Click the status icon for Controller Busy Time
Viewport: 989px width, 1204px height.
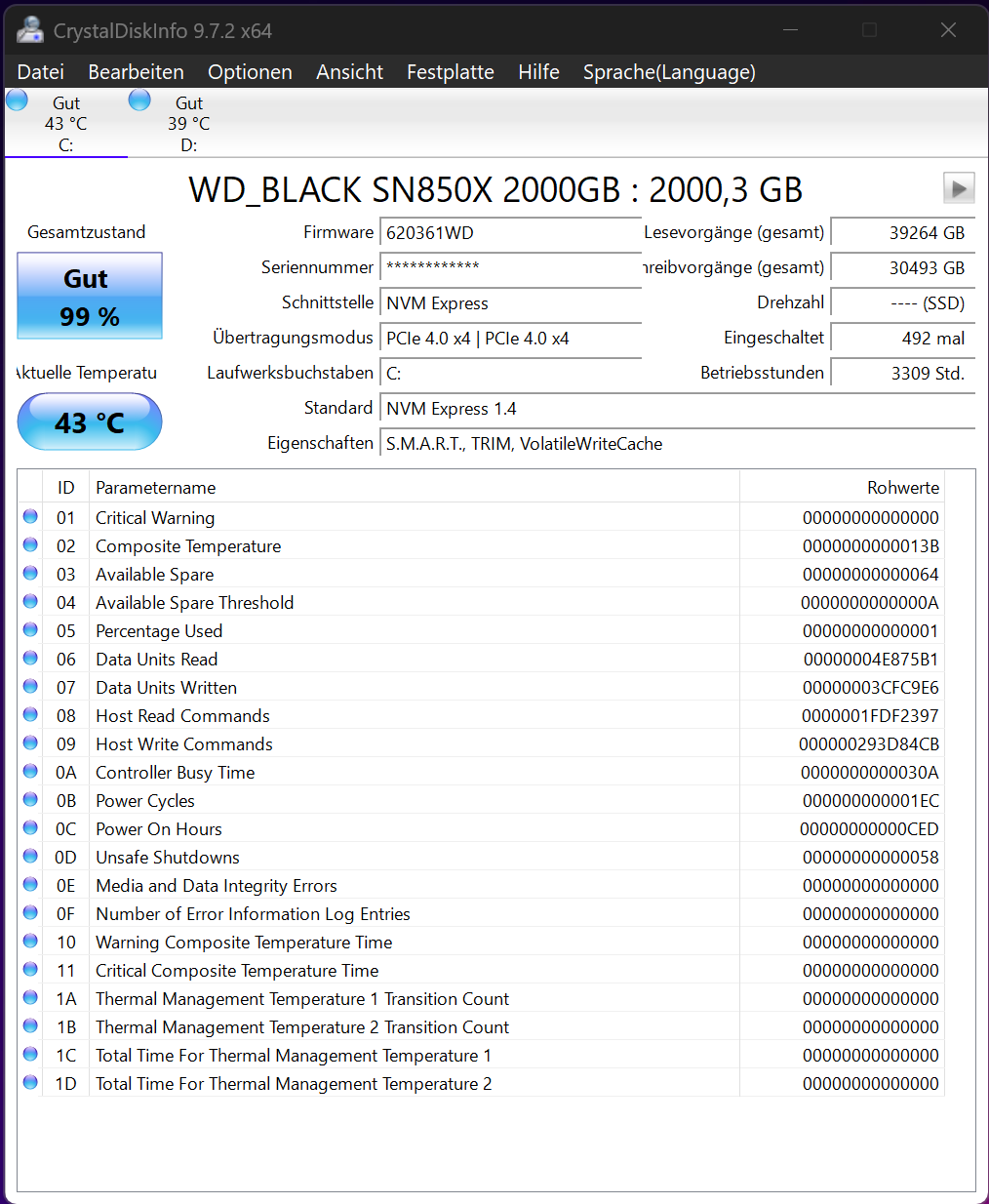click(x=30, y=771)
